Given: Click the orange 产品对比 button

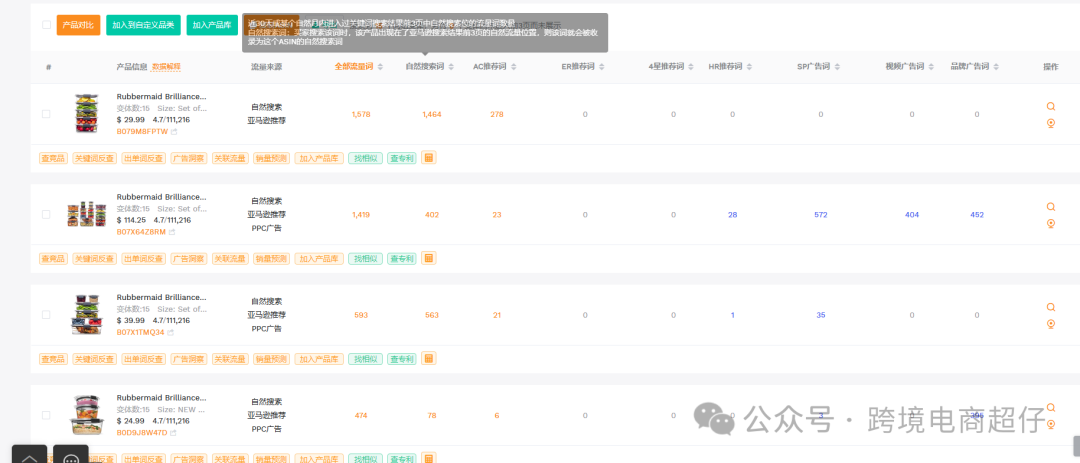Looking at the screenshot, I should pos(79,25).
